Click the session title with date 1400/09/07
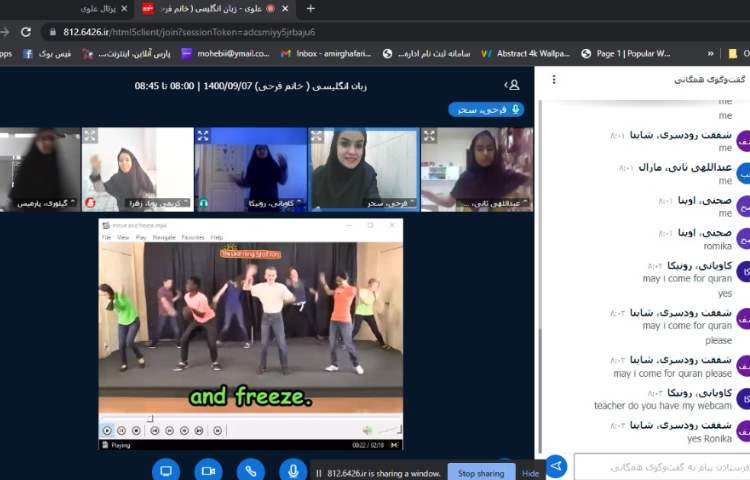This screenshot has width=750, height=480. tap(251, 86)
